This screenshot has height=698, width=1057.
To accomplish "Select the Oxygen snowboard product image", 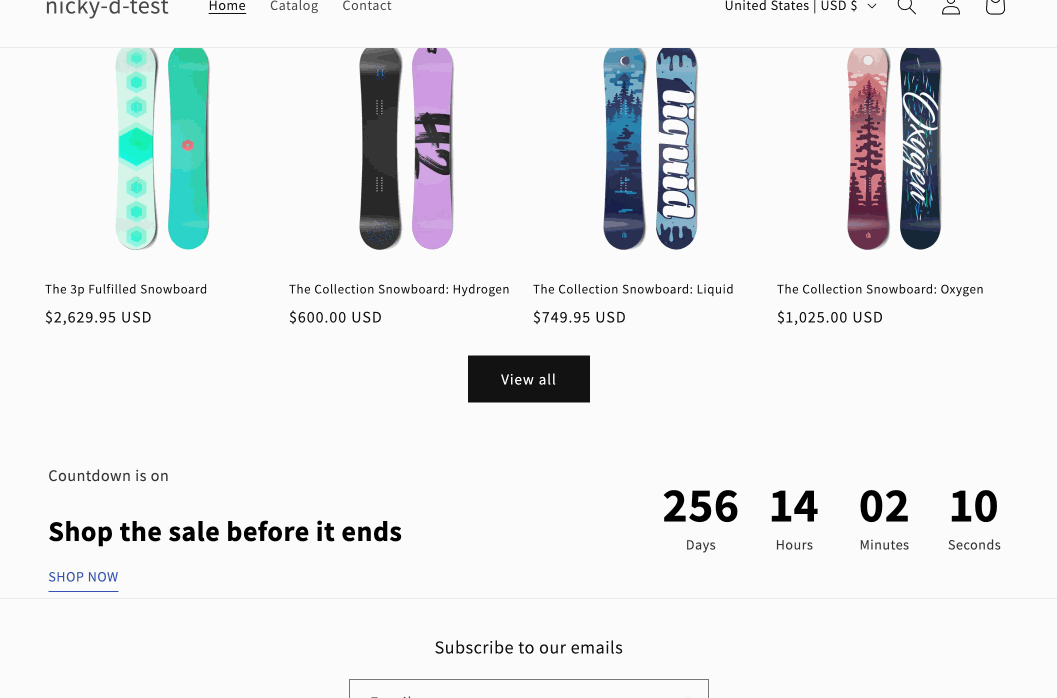I will coord(894,147).
